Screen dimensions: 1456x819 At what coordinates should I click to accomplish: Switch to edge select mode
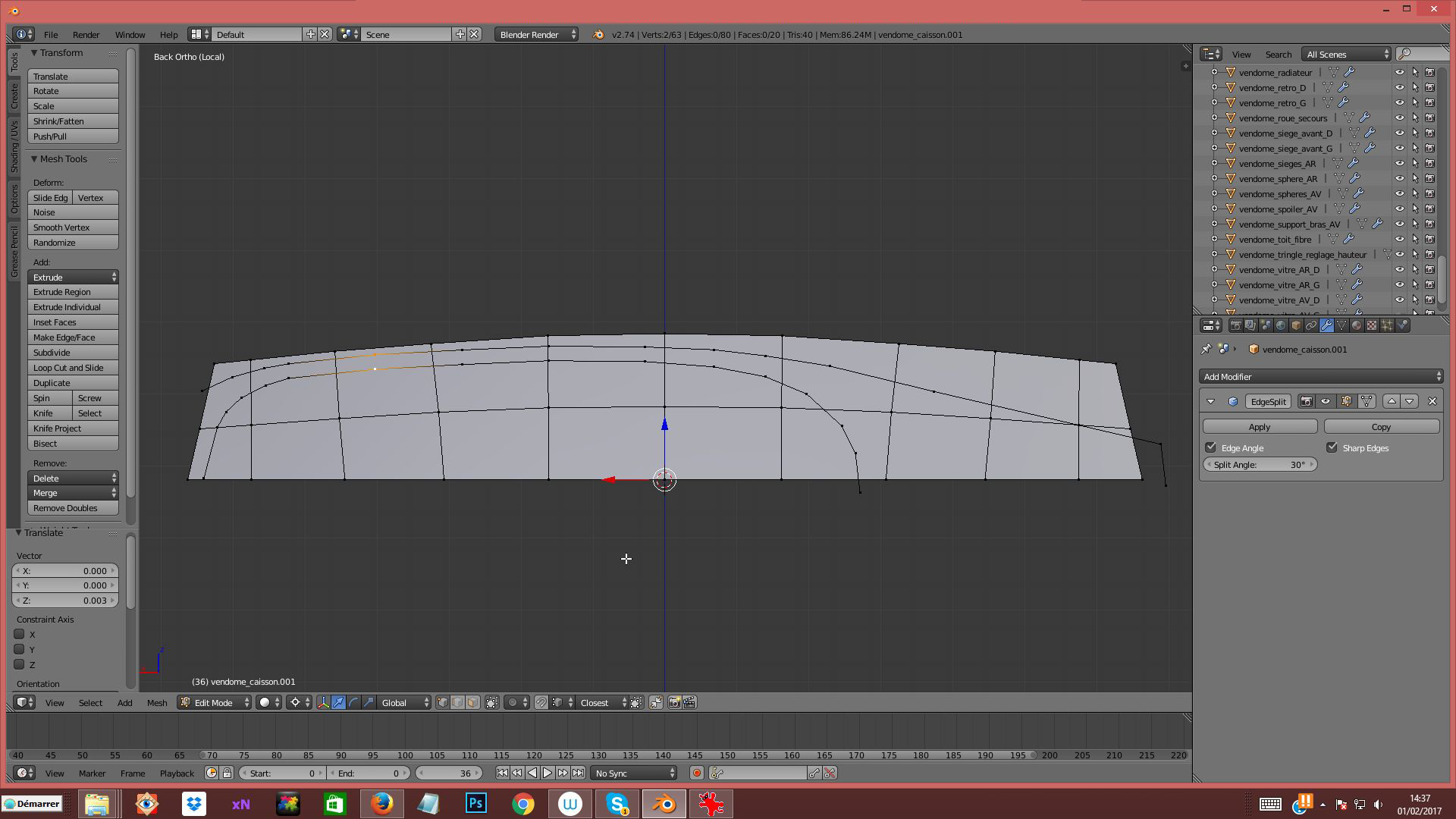[x=457, y=703]
